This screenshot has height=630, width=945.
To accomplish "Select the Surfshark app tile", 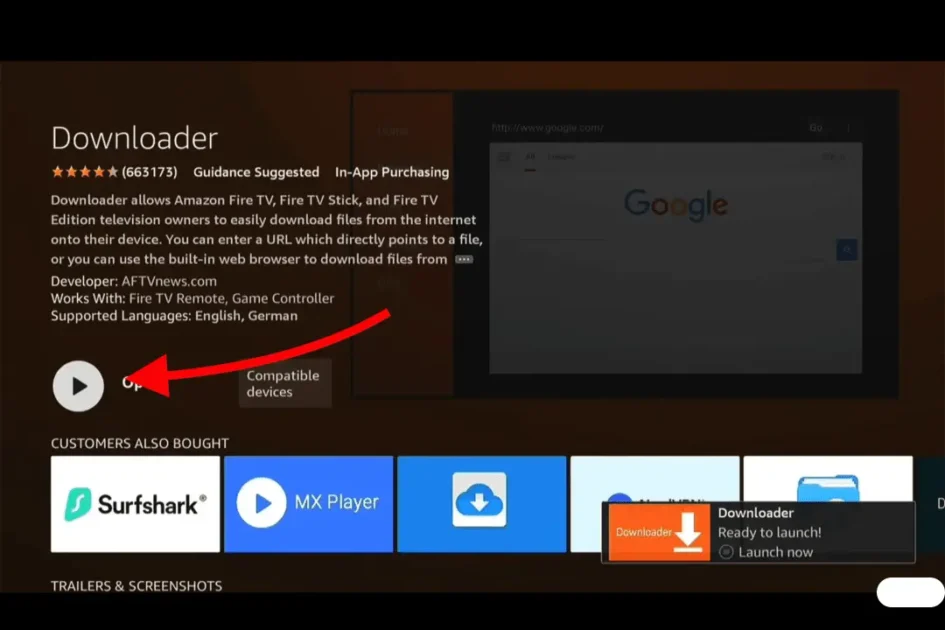I will point(135,504).
